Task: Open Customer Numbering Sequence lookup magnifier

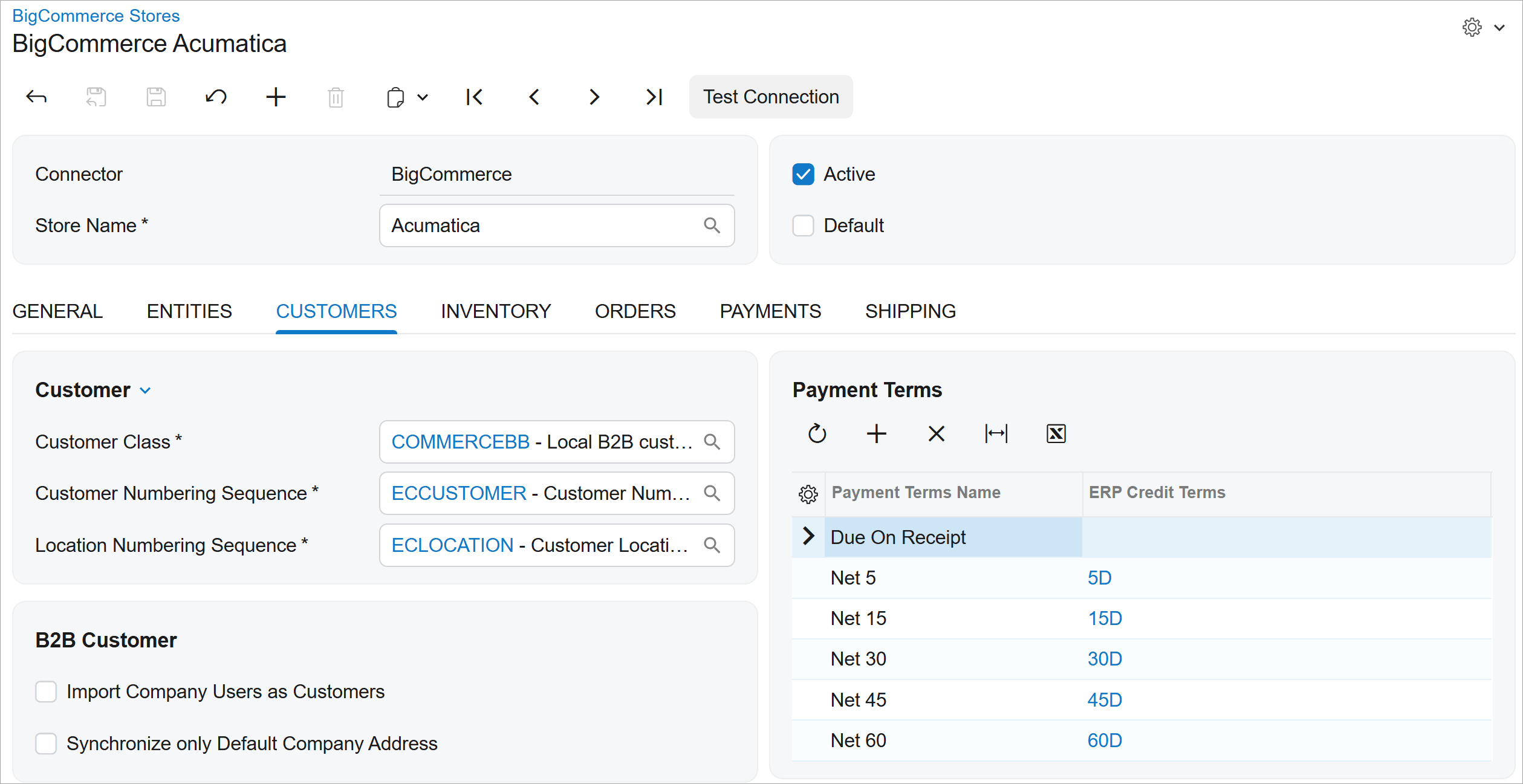Action: pos(712,493)
